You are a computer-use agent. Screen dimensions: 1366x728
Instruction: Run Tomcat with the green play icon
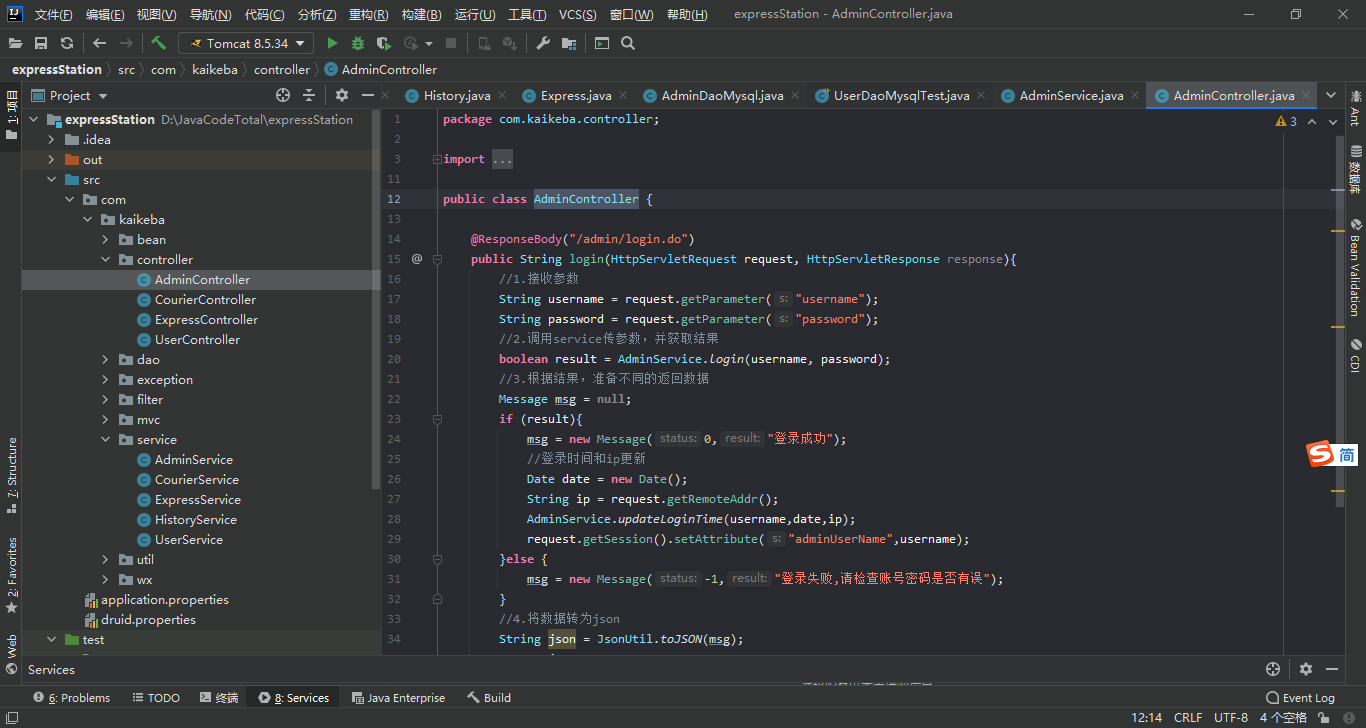[332, 43]
